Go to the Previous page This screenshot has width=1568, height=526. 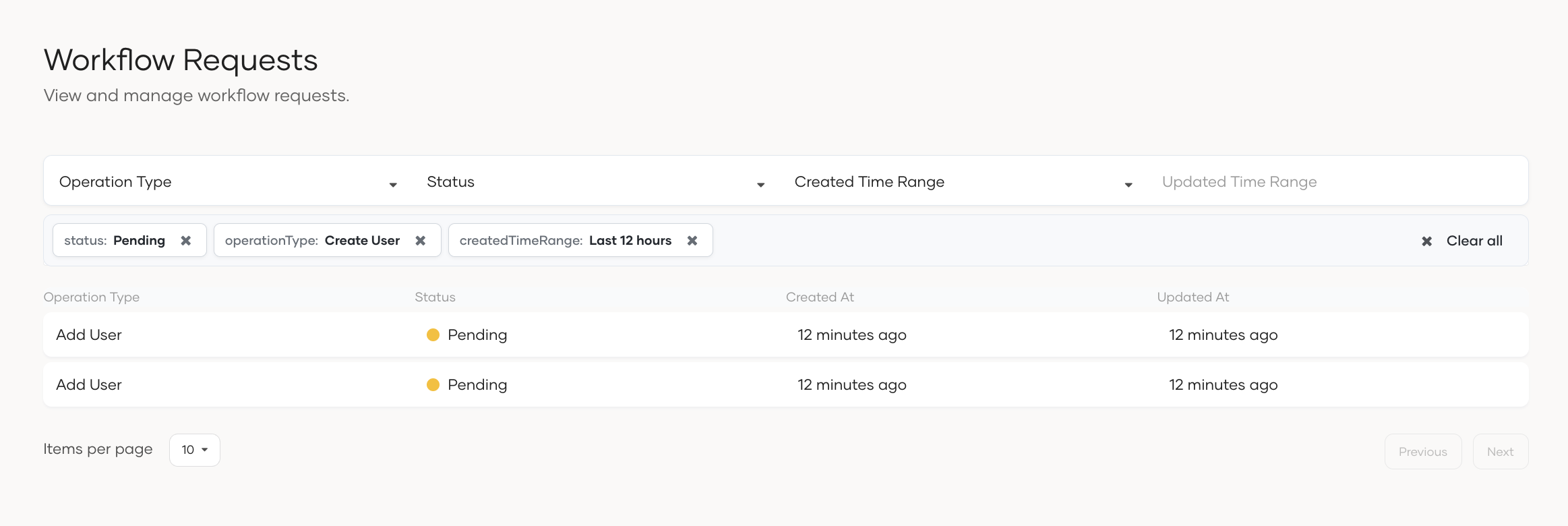pos(1423,452)
